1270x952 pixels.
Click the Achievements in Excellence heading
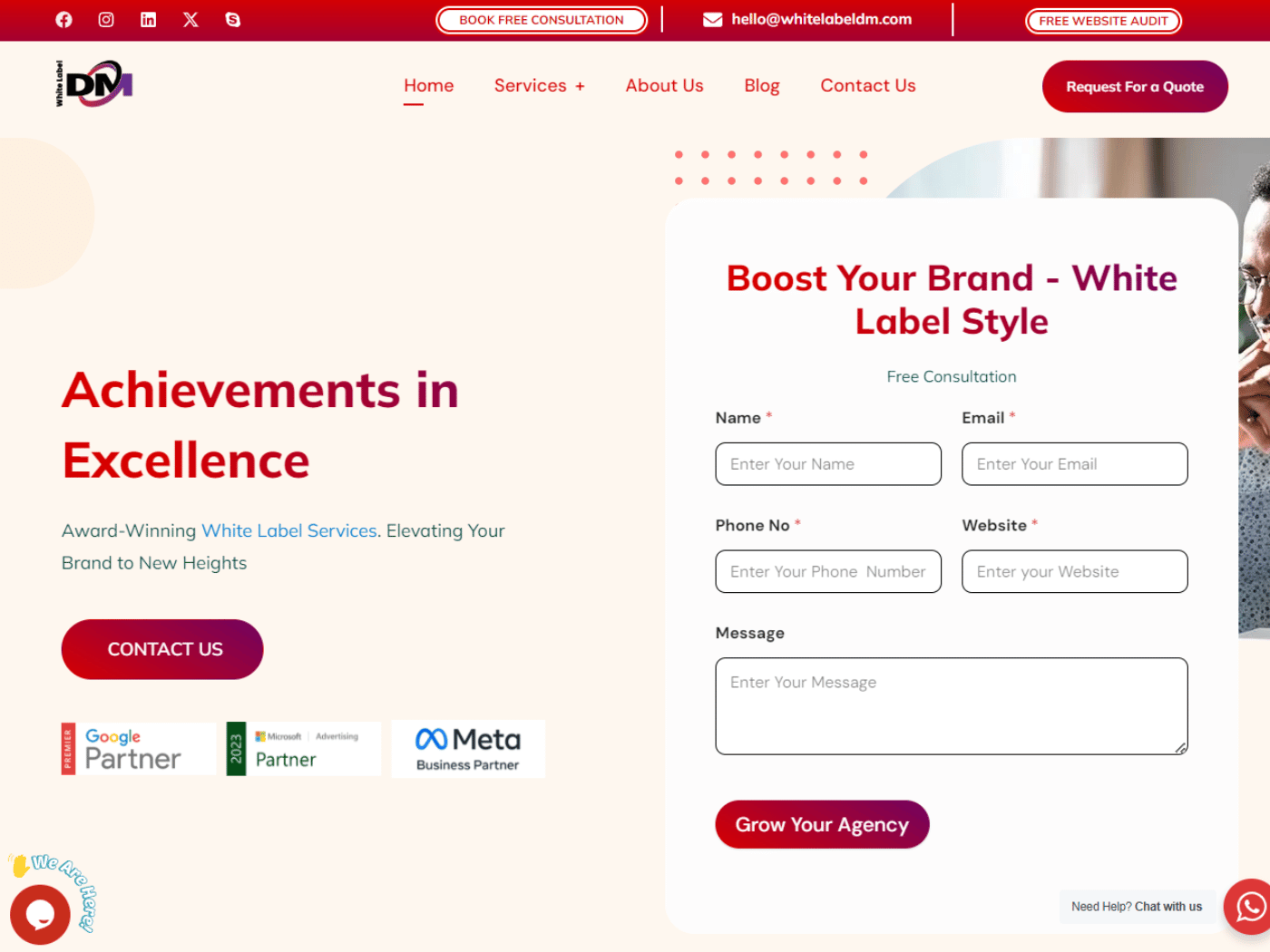pos(260,425)
